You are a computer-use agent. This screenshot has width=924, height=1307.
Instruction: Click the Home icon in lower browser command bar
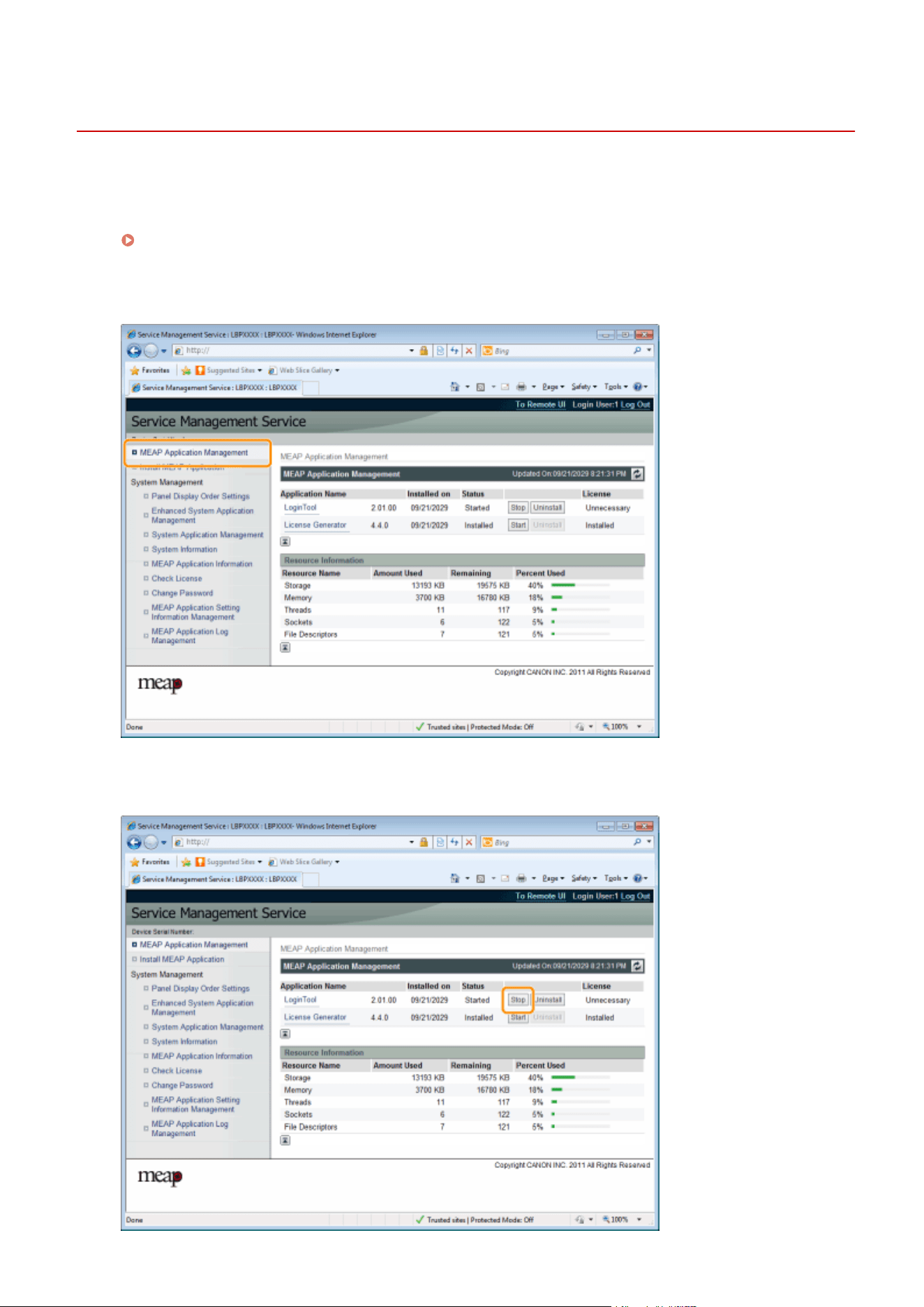point(455,878)
